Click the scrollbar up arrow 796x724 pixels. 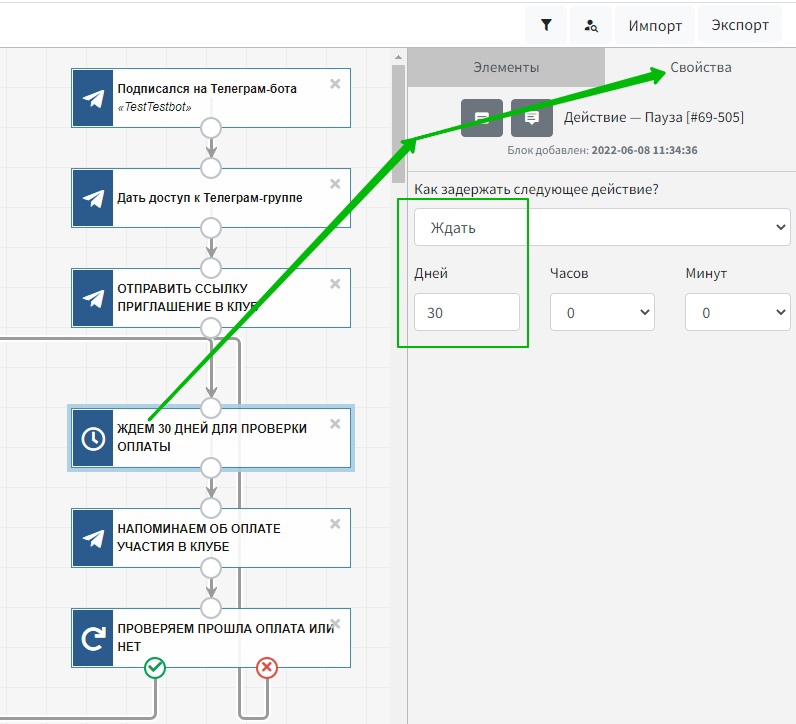(x=399, y=57)
